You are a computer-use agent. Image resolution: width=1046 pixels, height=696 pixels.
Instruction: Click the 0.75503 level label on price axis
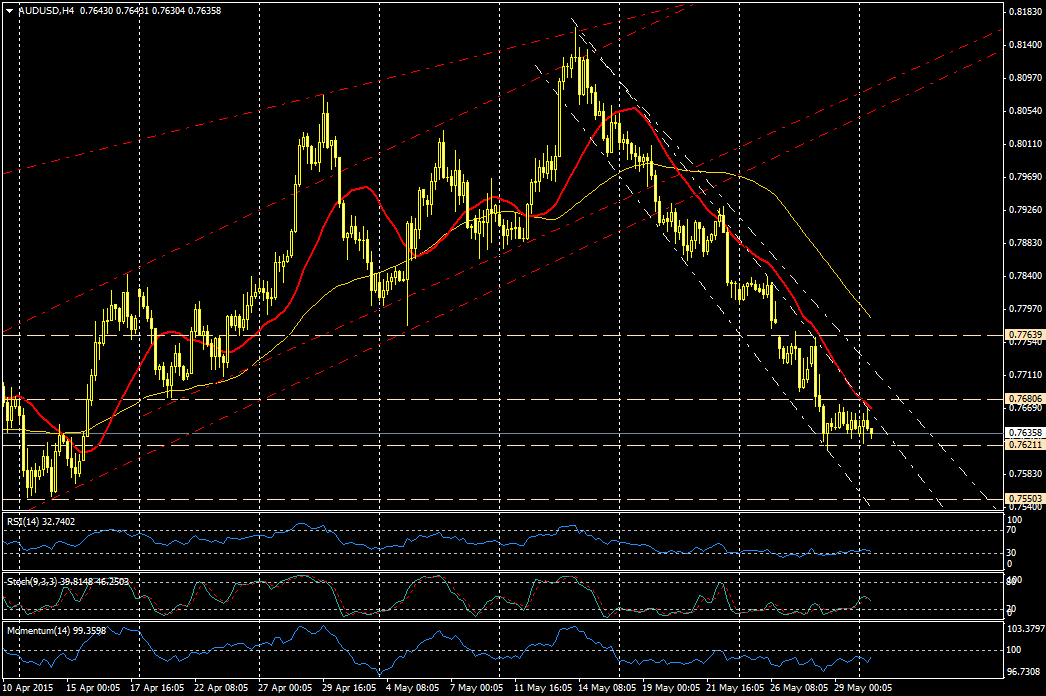click(x=1023, y=497)
